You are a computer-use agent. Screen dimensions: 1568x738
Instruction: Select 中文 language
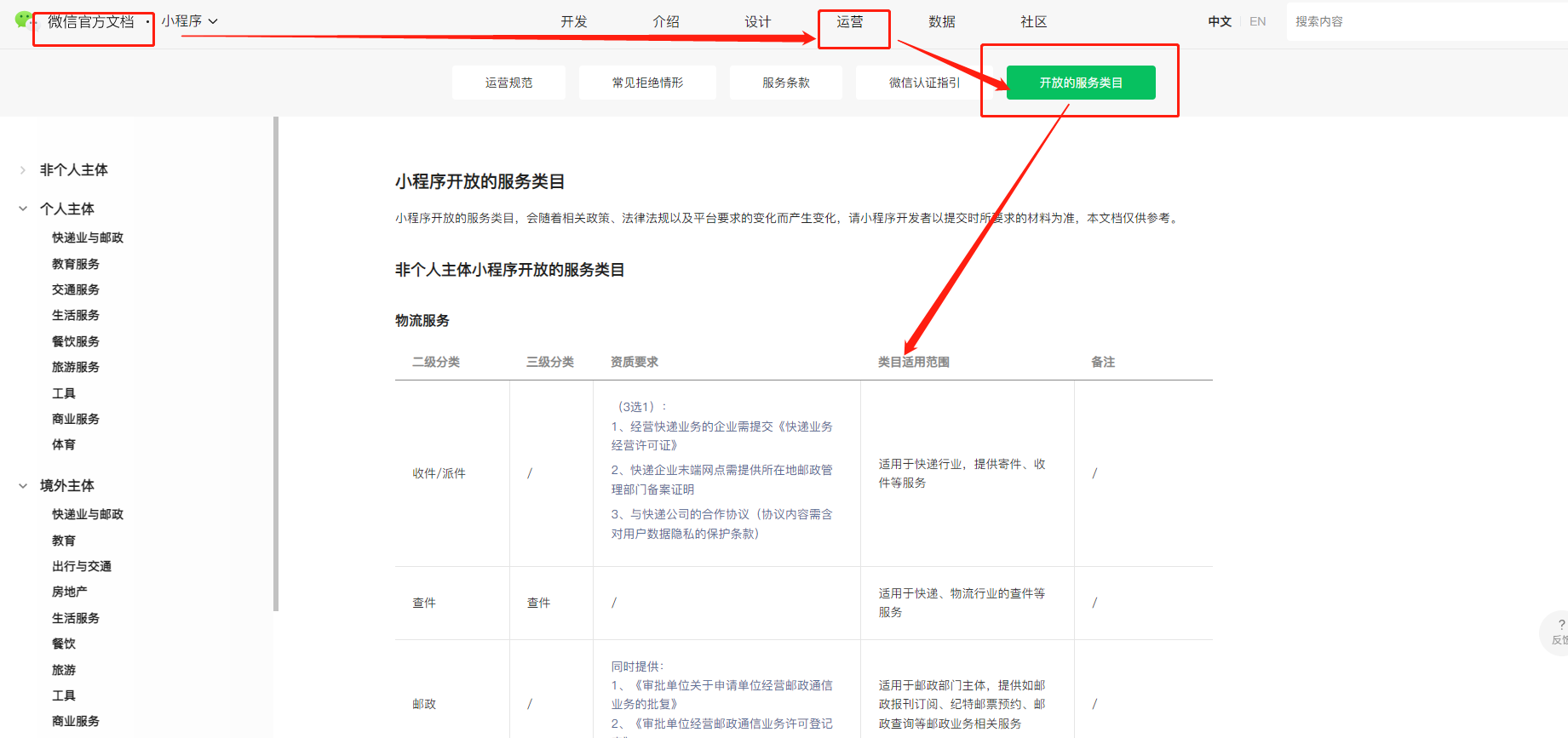coord(1220,21)
